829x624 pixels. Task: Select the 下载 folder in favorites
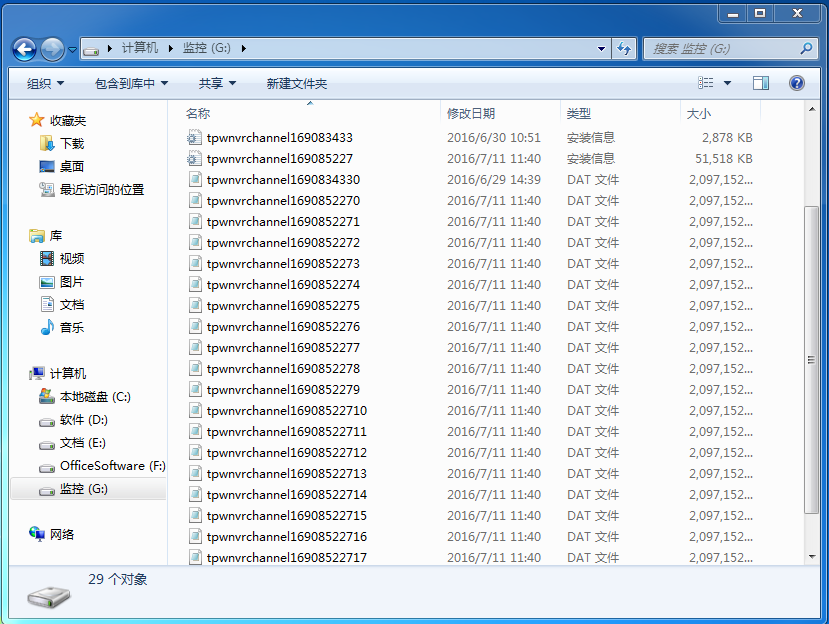click(71, 143)
